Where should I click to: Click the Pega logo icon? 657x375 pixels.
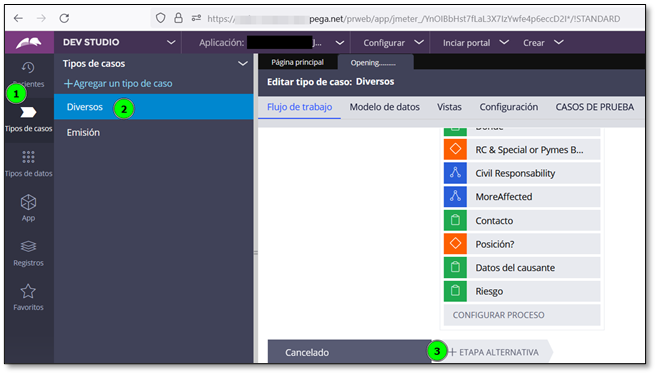tap(28, 42)
